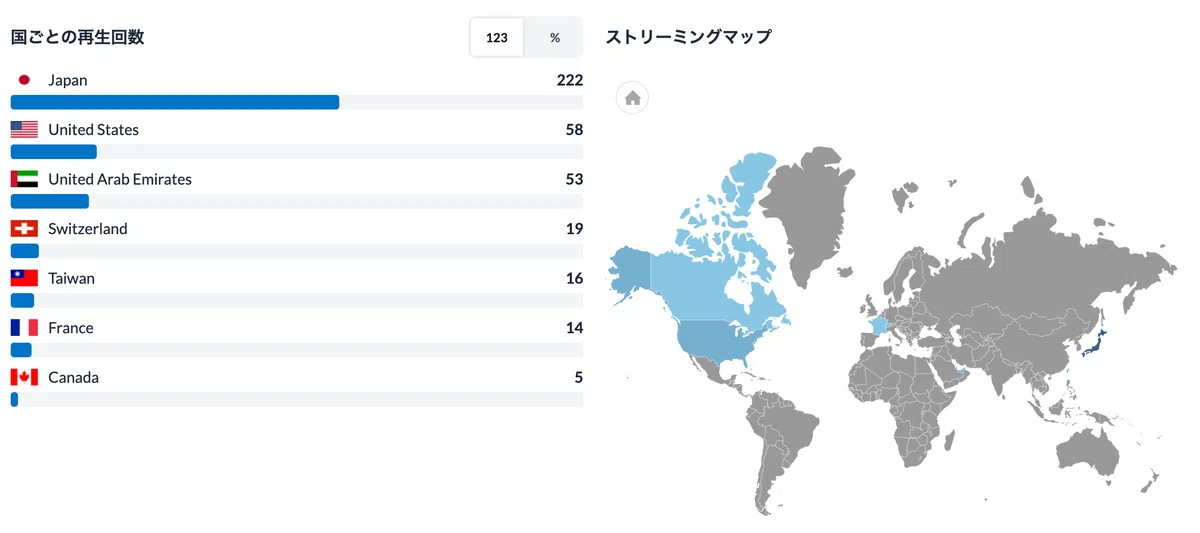This screenshot has height=533, width=1200.
Task: Click the United Arab Emirates country label
Action: point(120,179)
